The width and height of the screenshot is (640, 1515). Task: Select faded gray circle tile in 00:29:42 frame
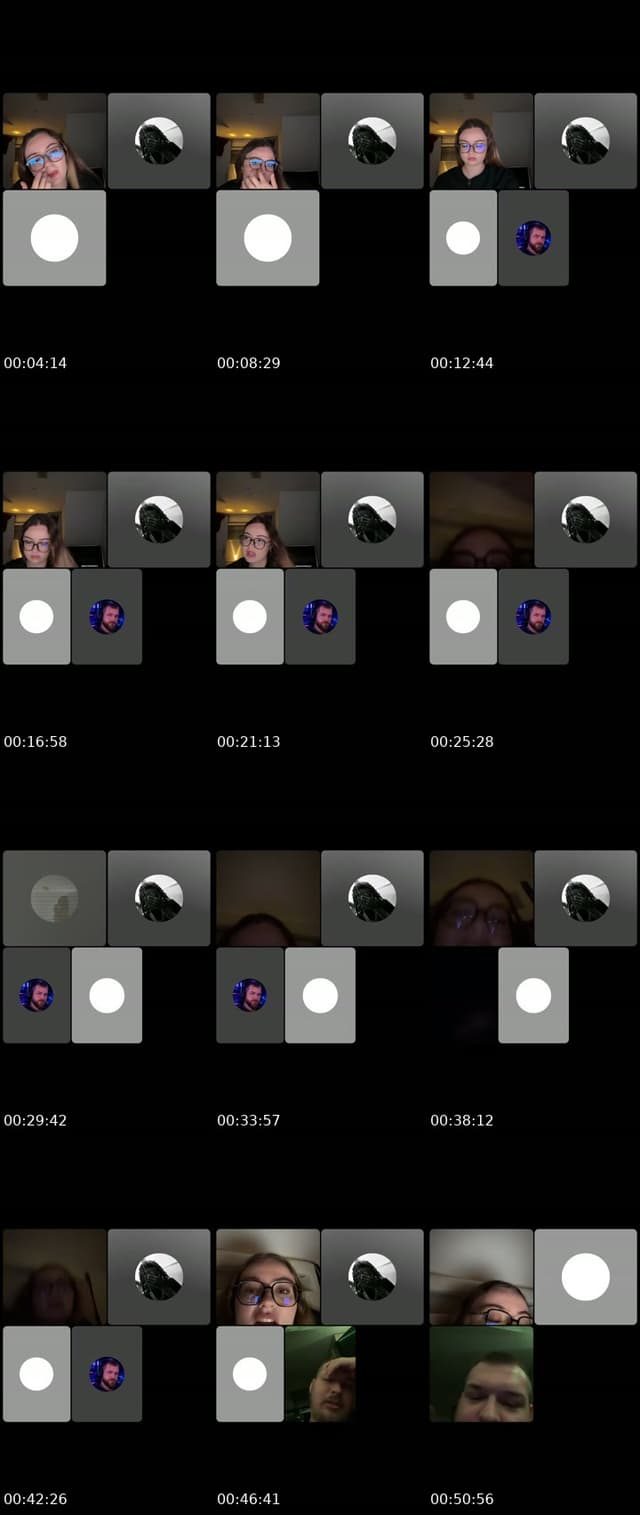(54, 898)
